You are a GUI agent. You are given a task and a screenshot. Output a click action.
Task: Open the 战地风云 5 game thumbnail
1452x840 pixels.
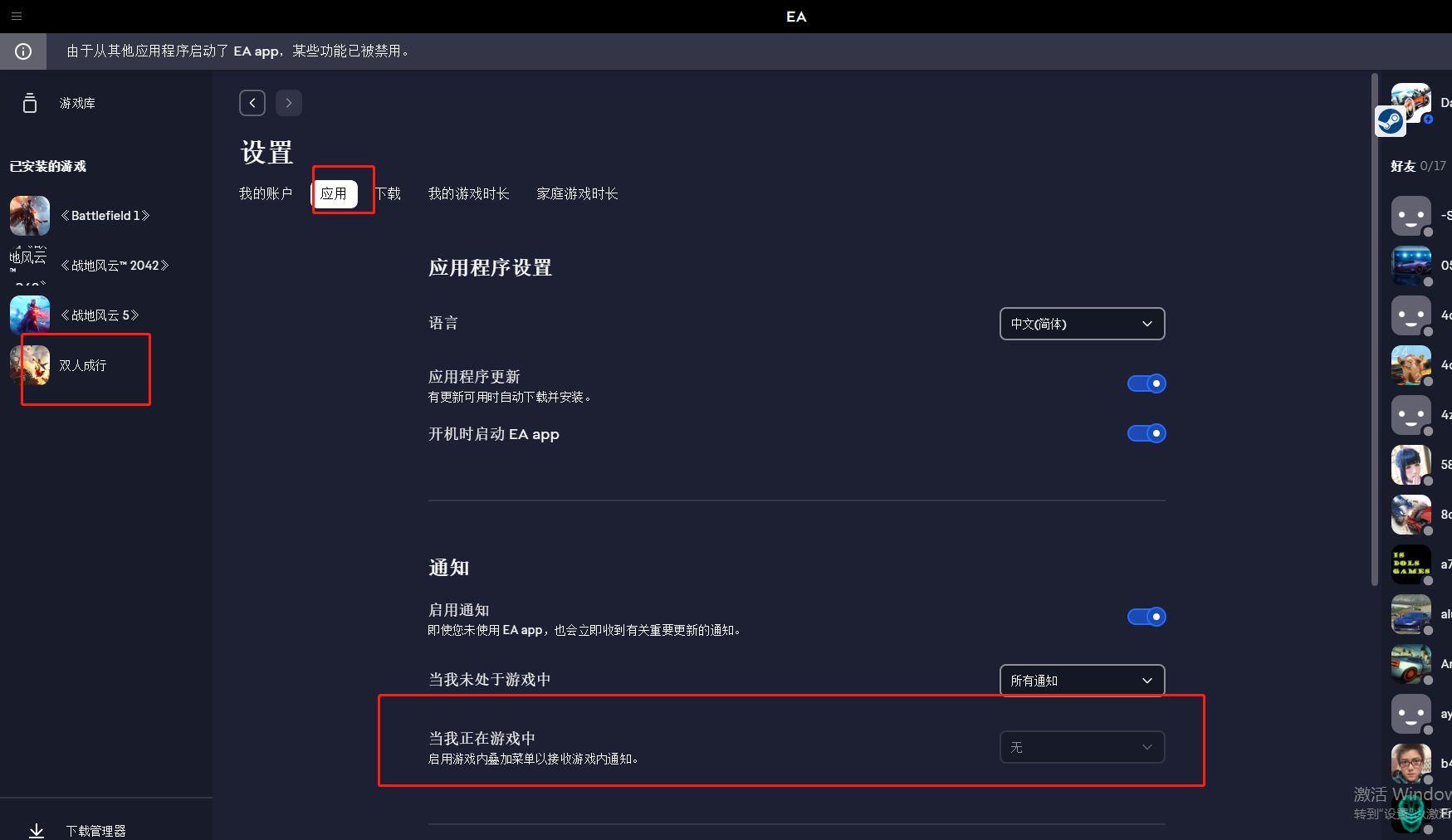point(30,315)
